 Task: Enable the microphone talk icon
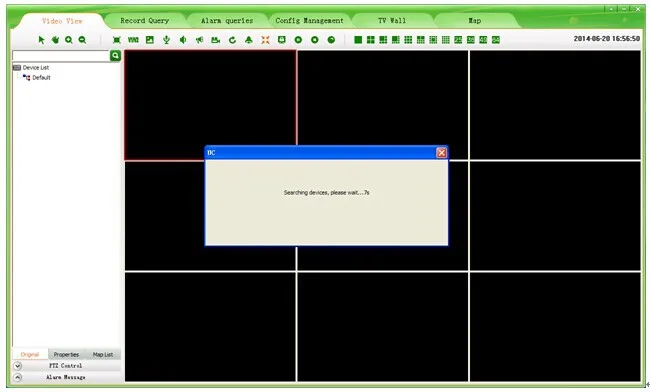point(166,40)
